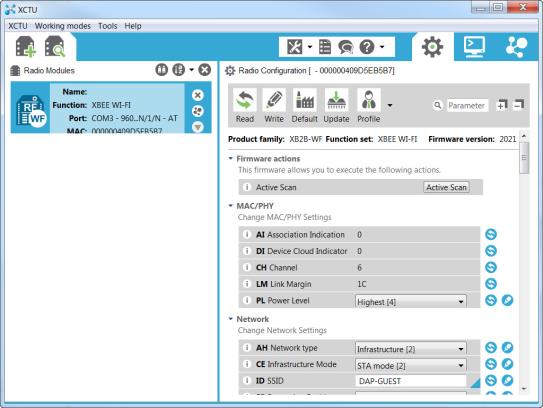Screen dimensions: 543x408
Task: Show info for PL Power Level
Action: (247, 300)
